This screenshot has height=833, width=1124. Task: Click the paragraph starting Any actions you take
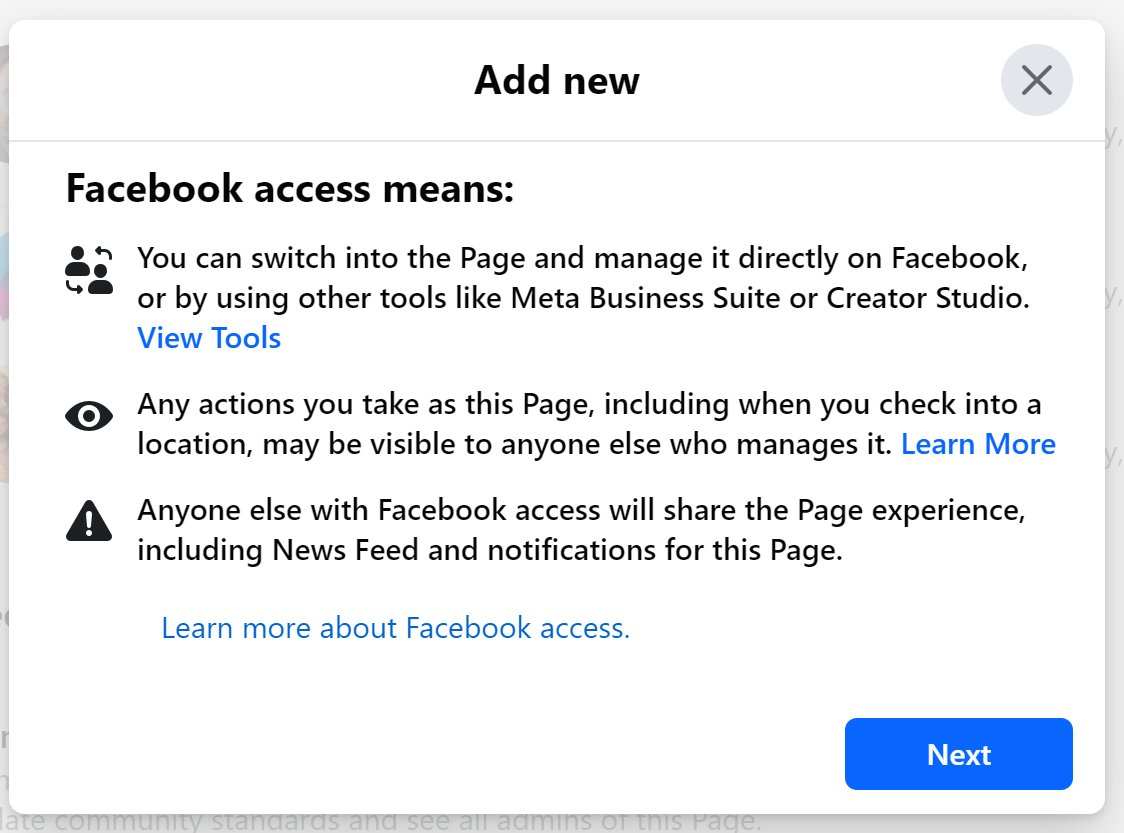pyautogui.click(x=596, y=424)
